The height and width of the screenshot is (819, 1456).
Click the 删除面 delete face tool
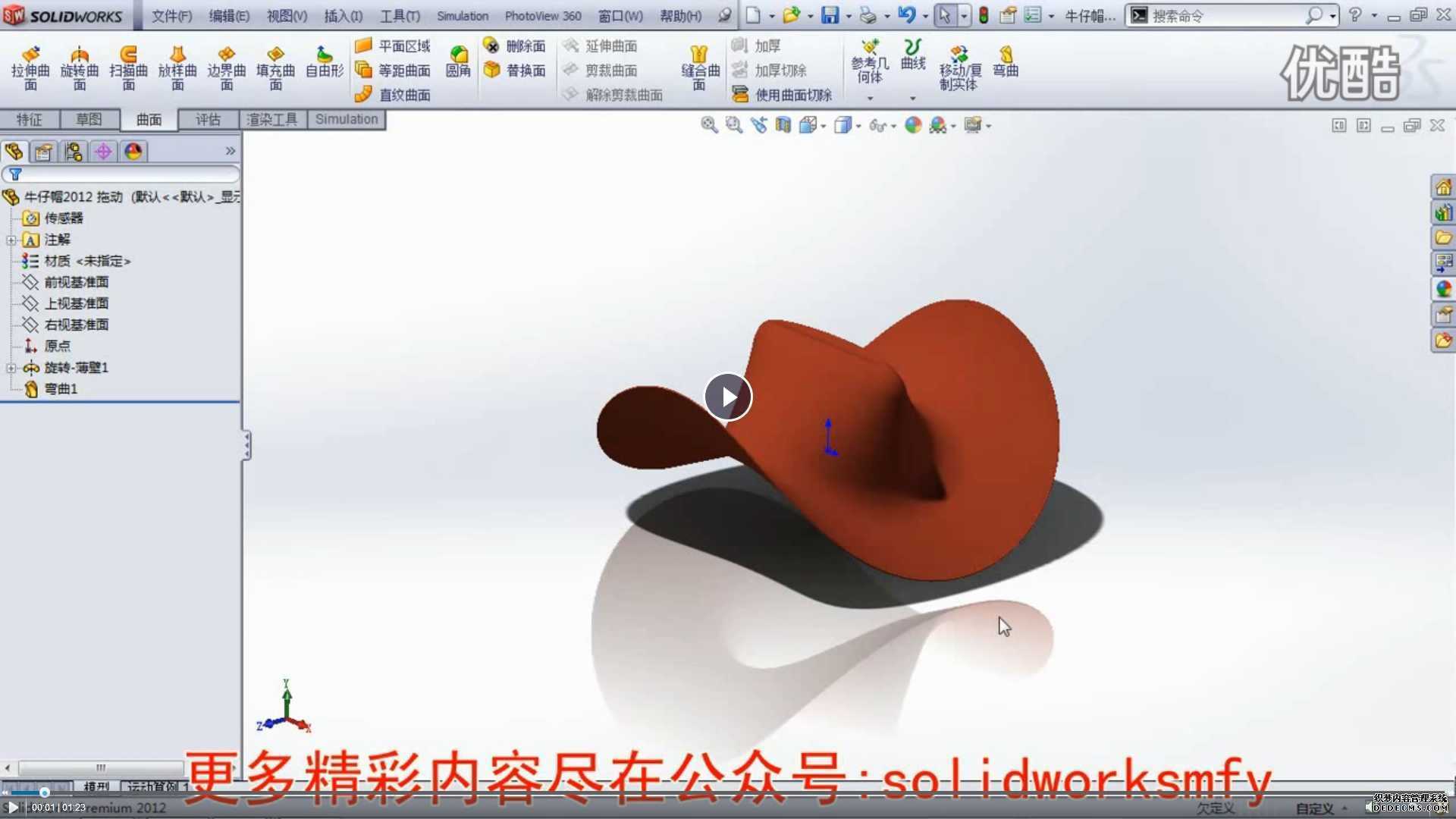pyautogui.click(x=515, y=46)
